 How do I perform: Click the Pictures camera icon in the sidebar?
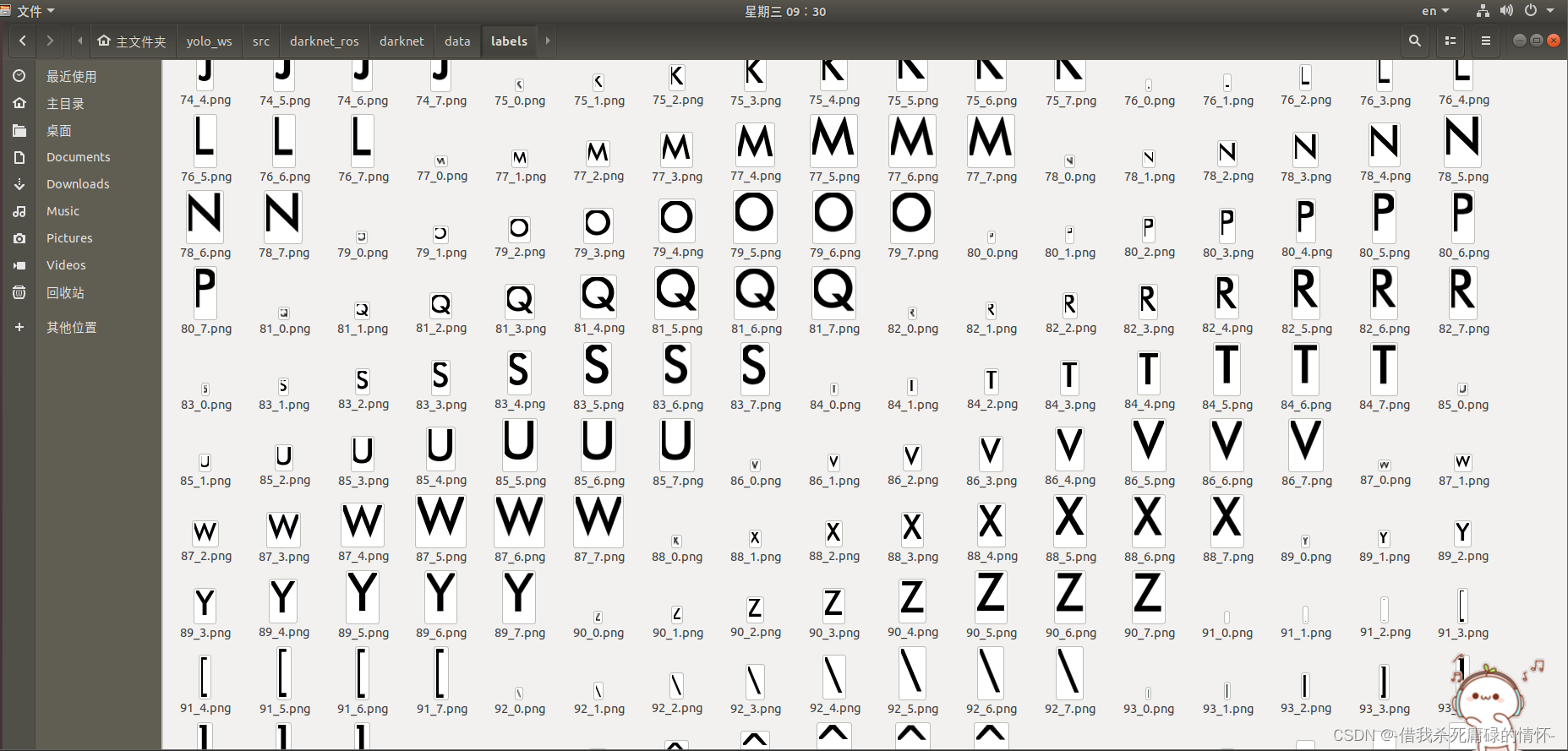coord(19,238)
